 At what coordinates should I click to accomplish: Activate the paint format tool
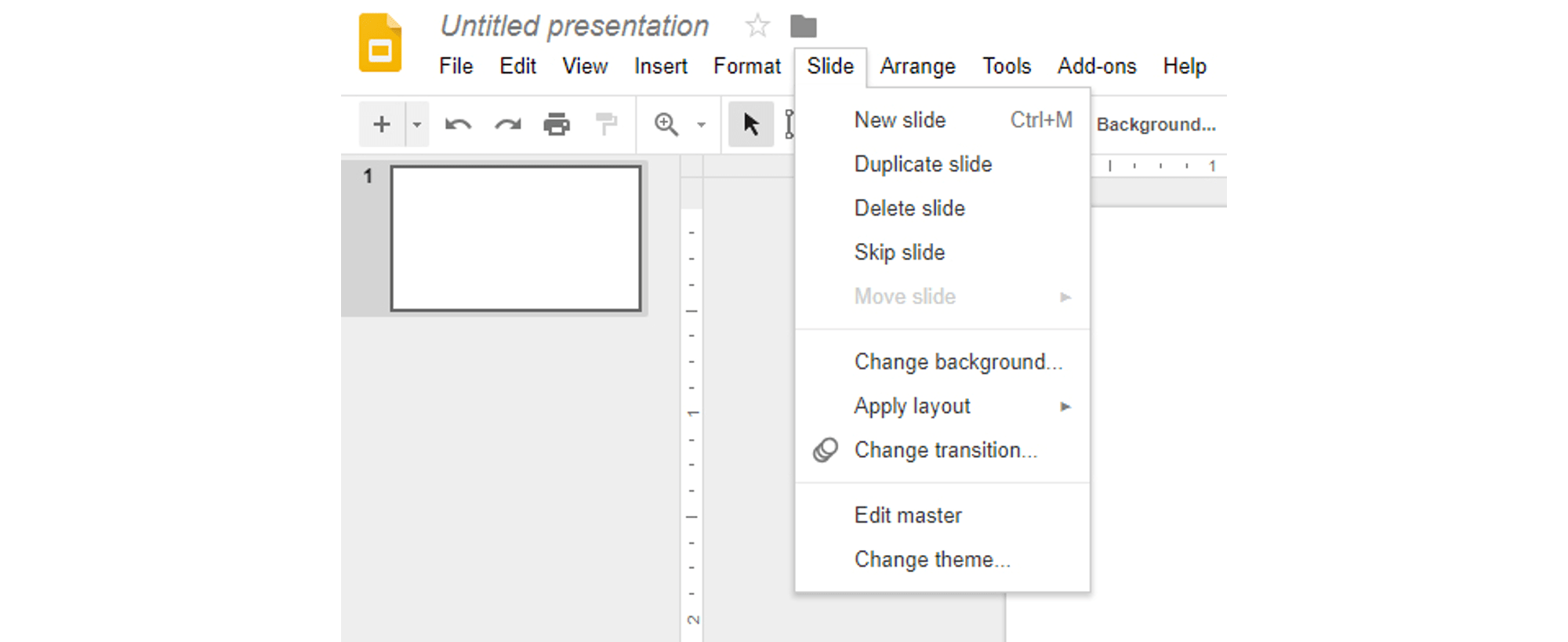click(x=606, y=124)
